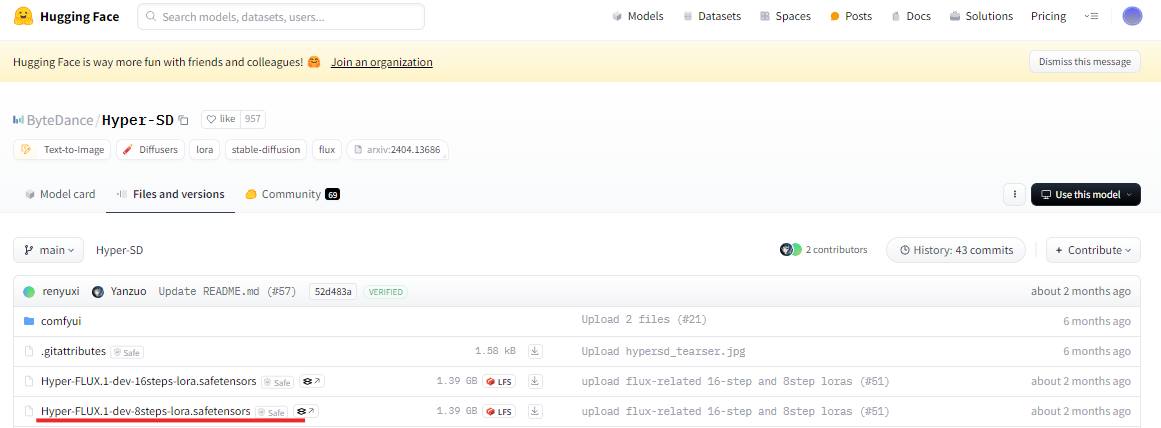Screen dimensions: 1161x428
Task: Click the .gitattributes file size 1.58 kB
Action: 495,351
